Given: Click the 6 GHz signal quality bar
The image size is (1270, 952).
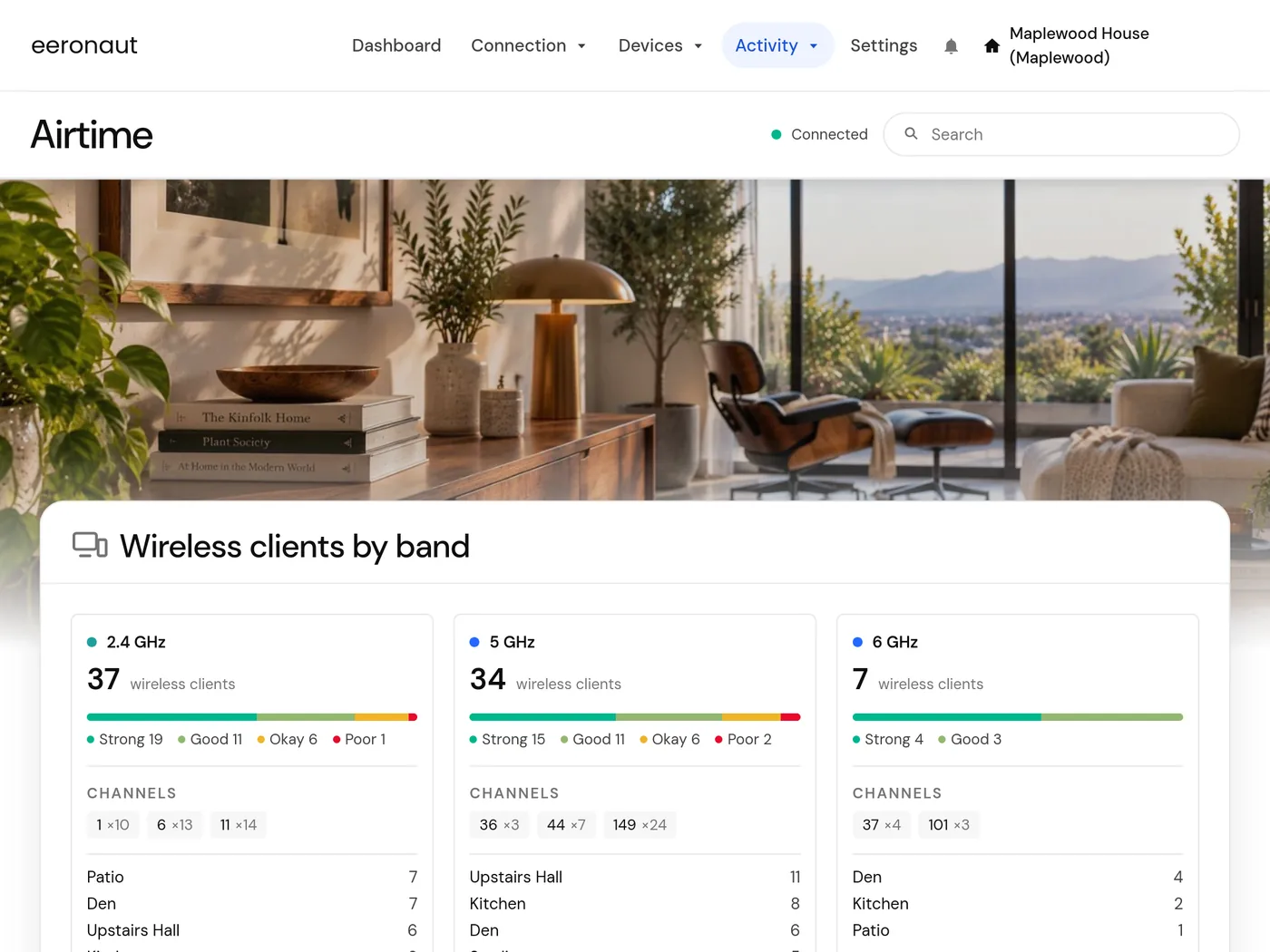Looking at the screenshot, I should click(x=1018, y=717).
